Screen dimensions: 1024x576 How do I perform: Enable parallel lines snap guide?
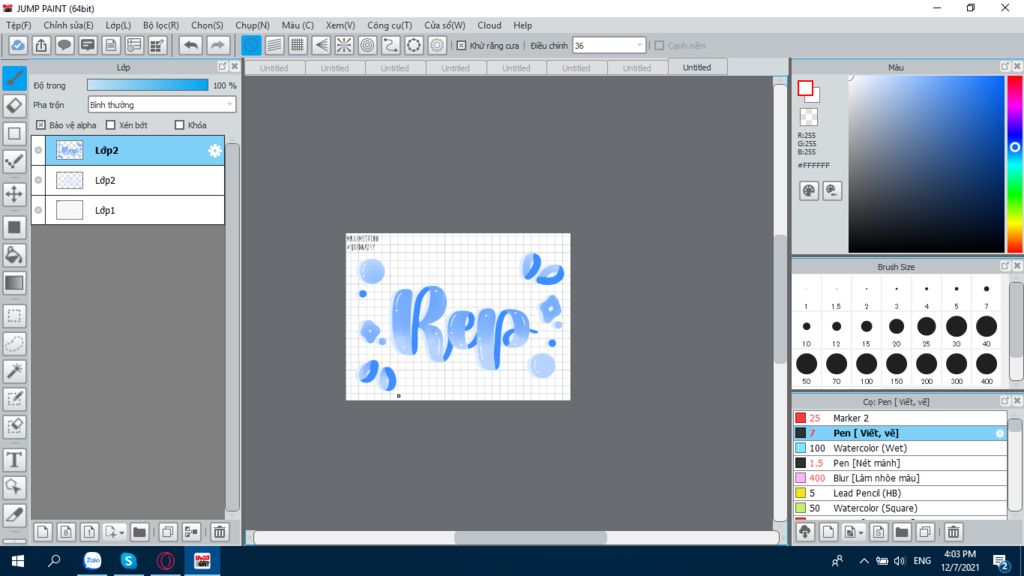274,45
